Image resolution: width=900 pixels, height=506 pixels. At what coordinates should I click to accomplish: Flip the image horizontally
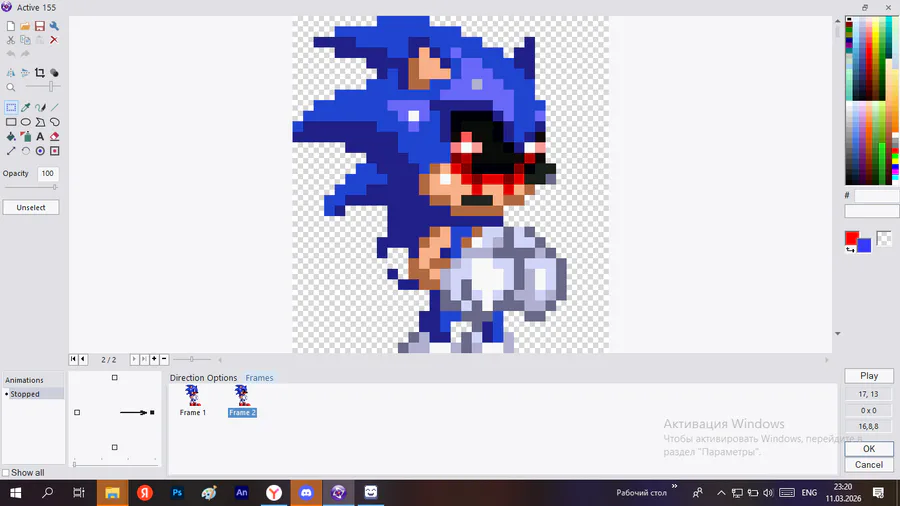pos(11,73)
